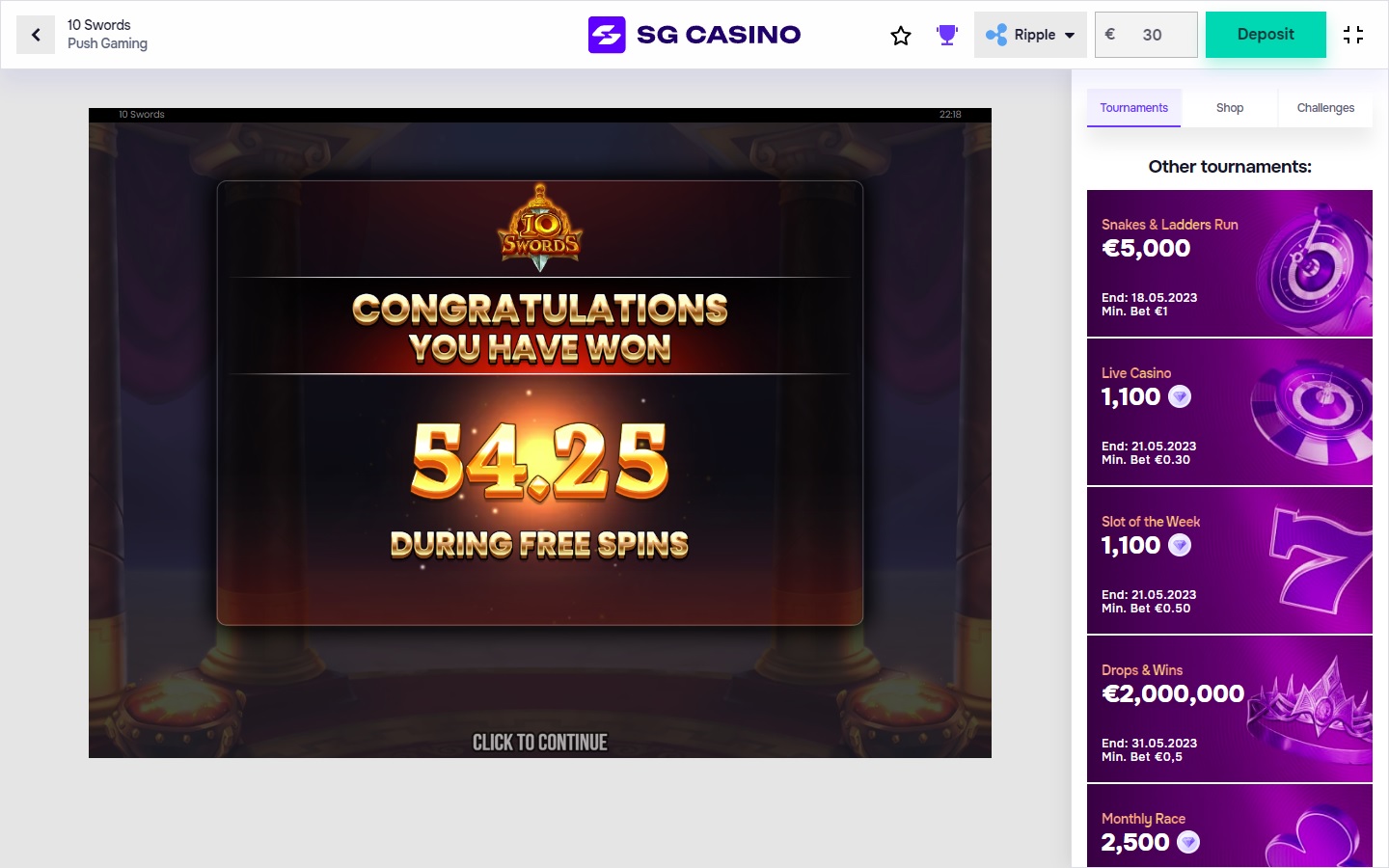The width and height of the screenshot is (1389, 868).
Task: Click the 10 Swords game logo
Action: 540,228
